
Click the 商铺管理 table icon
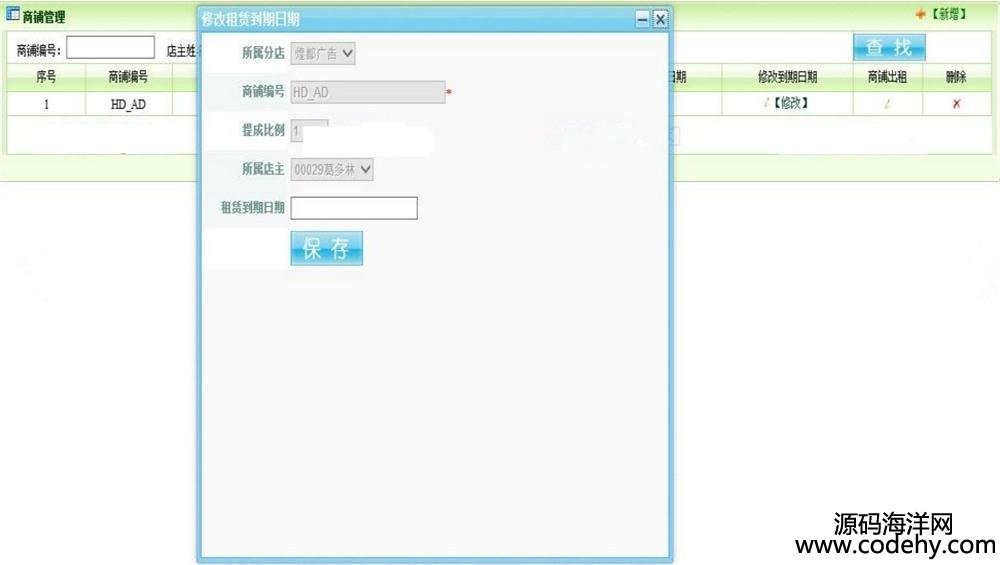[13, 14]
